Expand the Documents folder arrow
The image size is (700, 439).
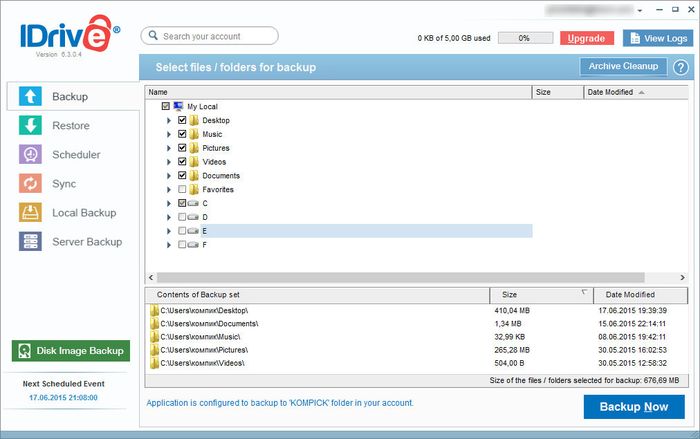pos(169,176)
